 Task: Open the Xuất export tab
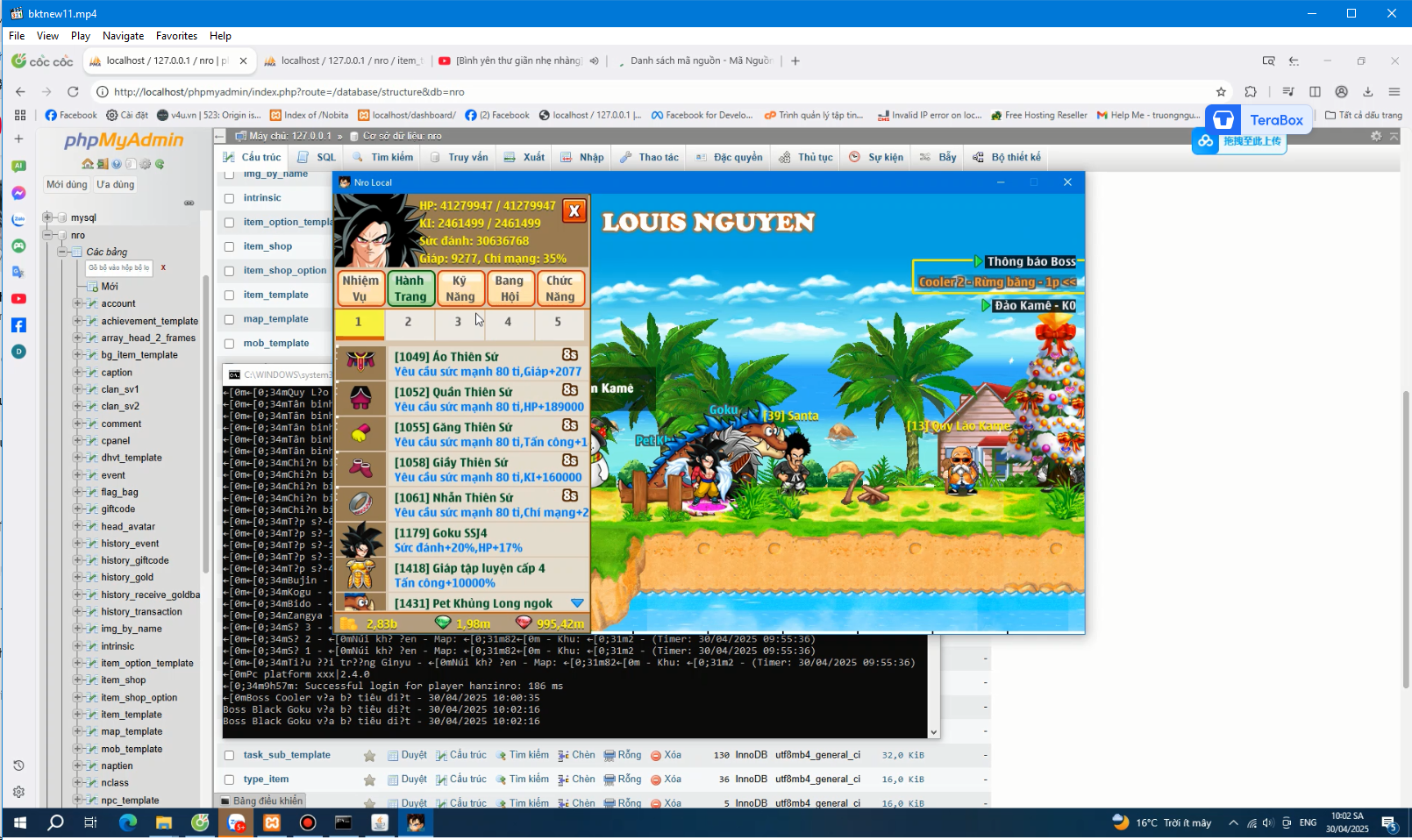click(x=524, y=157)
